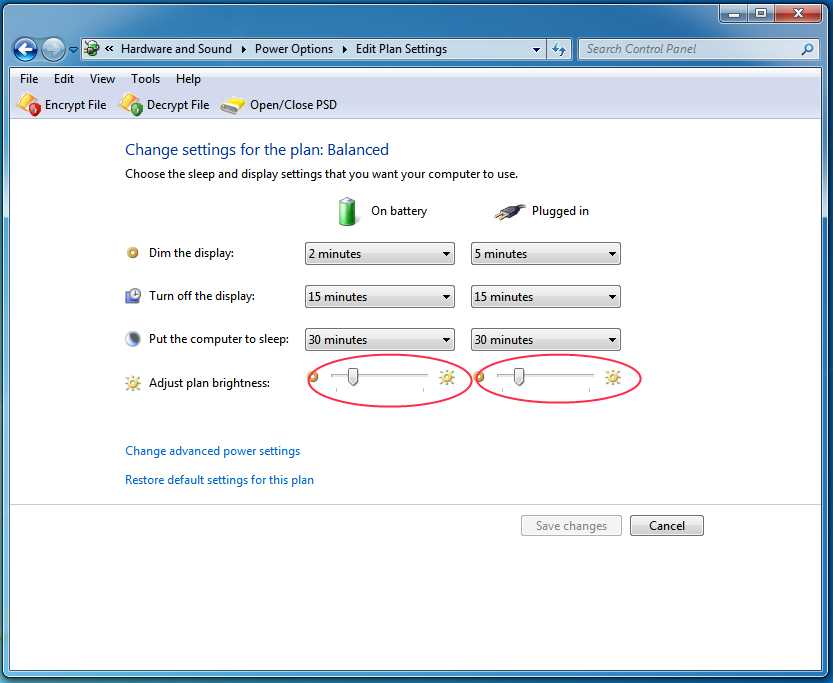The width and height of the screenshot is (833, 683).
Task: Click dim sun icon on battery slider
Action: [x=313, y=377]
